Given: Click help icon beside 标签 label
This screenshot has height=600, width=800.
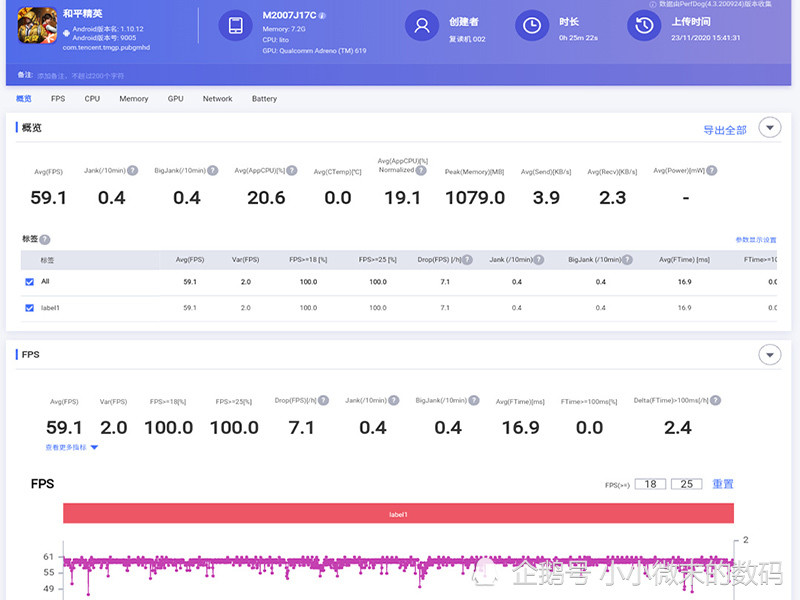Looking at the screenshot, I should pos(45,239).
